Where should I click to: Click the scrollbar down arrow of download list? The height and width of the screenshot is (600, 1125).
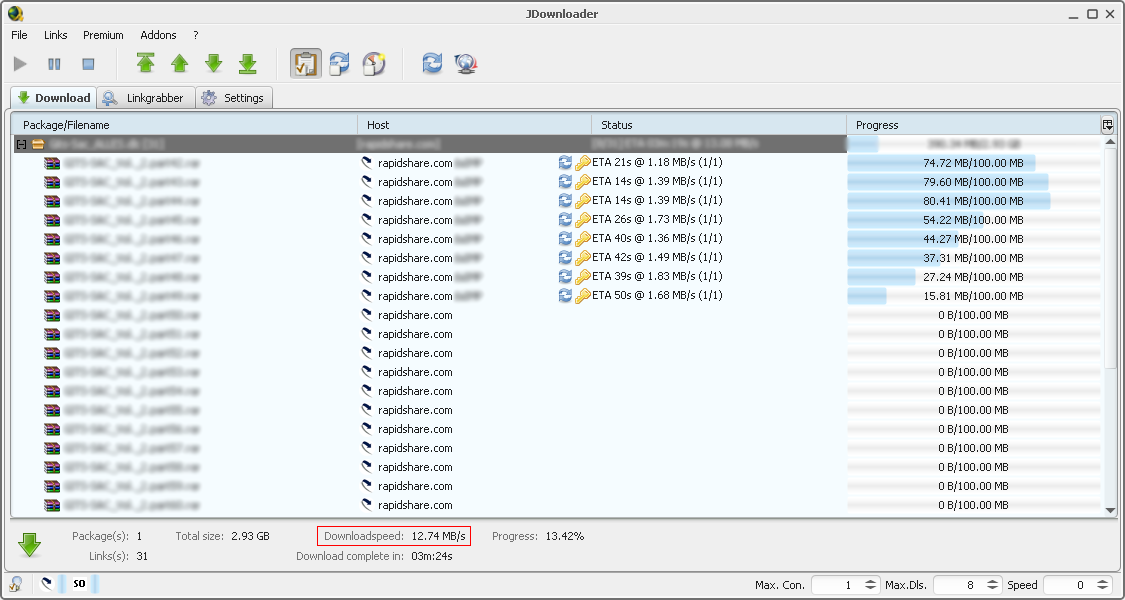[1110, 510]
